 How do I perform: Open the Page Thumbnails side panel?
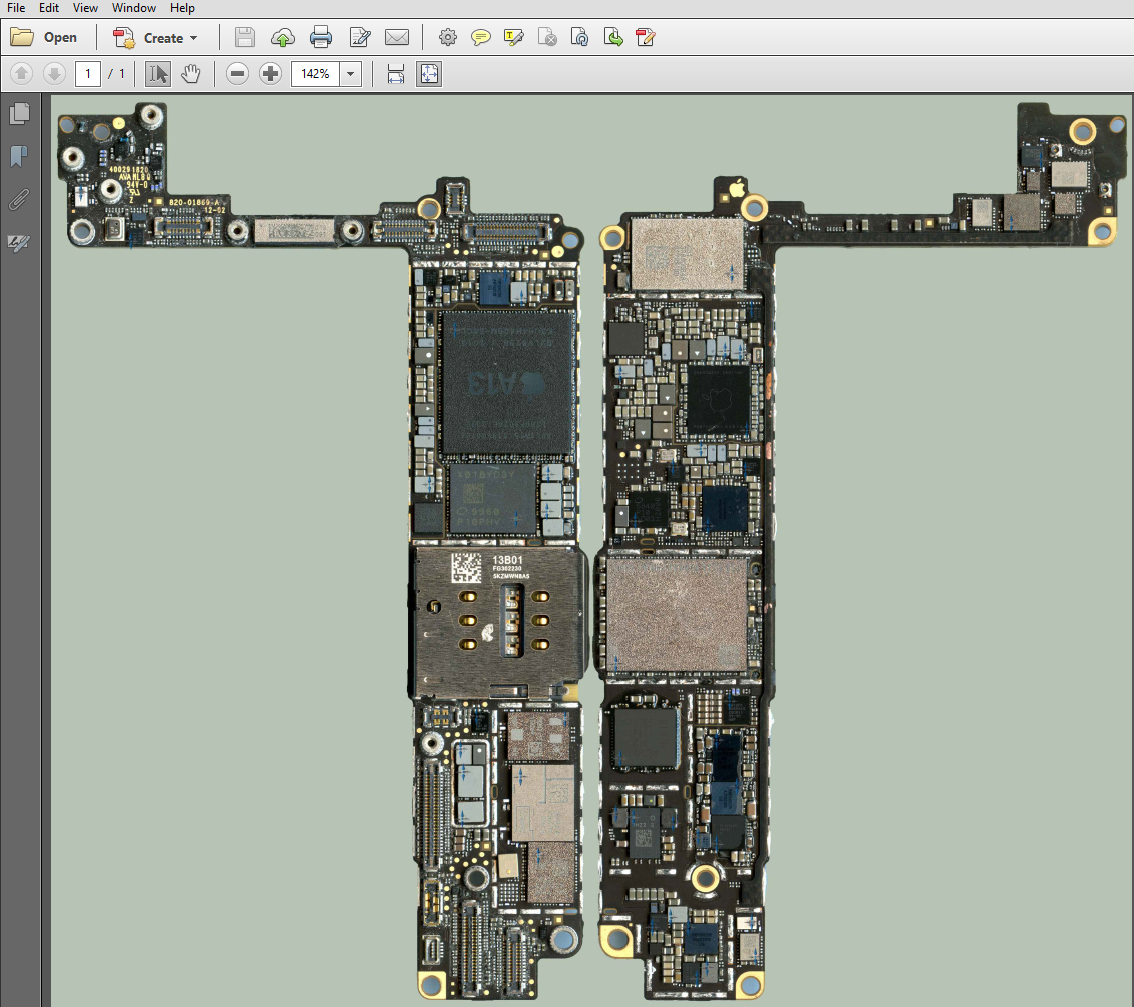(x=19, y=113)
